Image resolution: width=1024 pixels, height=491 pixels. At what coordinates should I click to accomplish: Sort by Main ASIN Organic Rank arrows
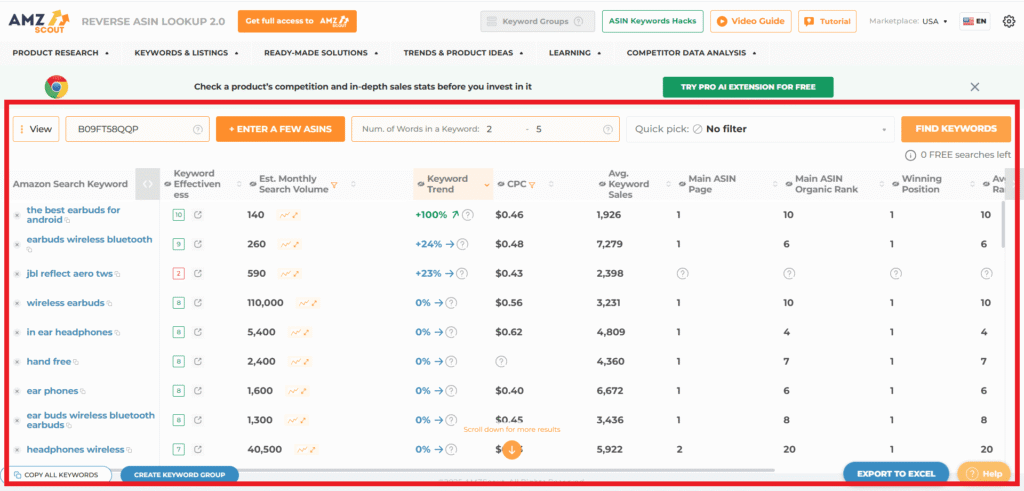[x=883, y=185]
